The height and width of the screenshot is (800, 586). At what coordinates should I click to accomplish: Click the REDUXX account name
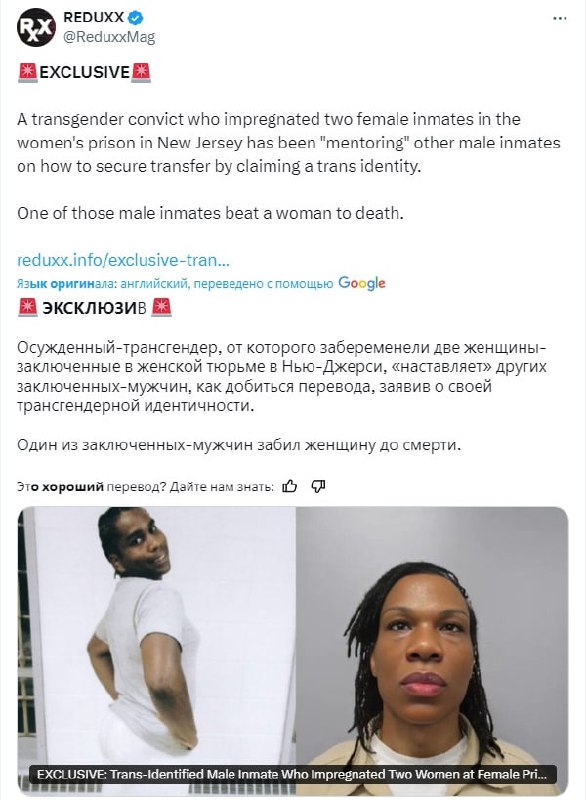(93, 17)
